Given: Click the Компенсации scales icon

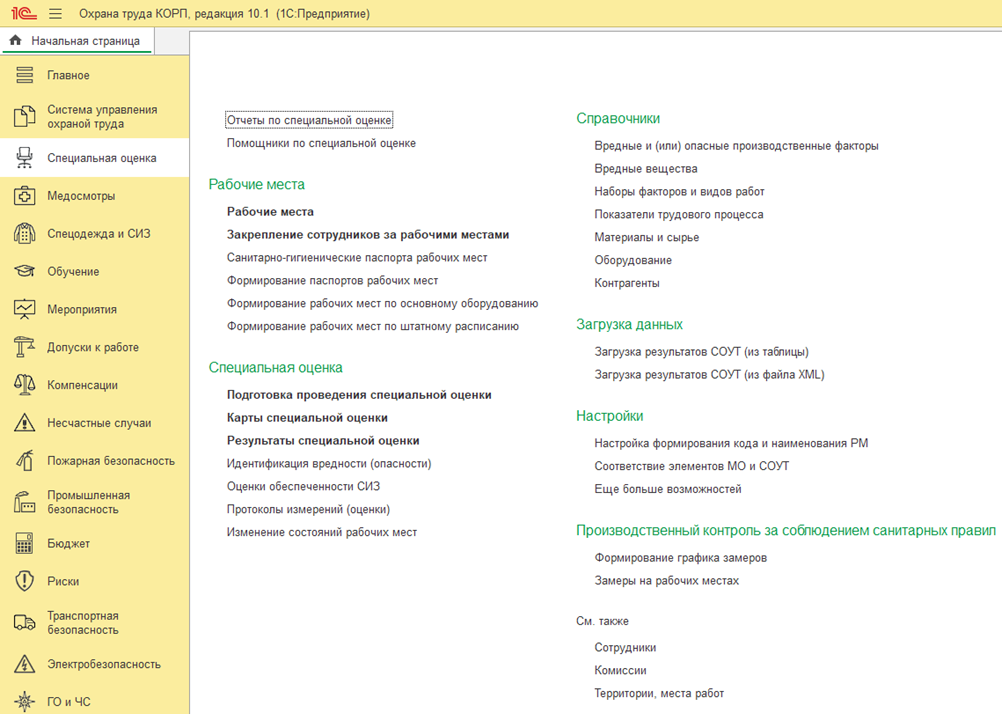Looking at the screenshot, I should point(24,385).
